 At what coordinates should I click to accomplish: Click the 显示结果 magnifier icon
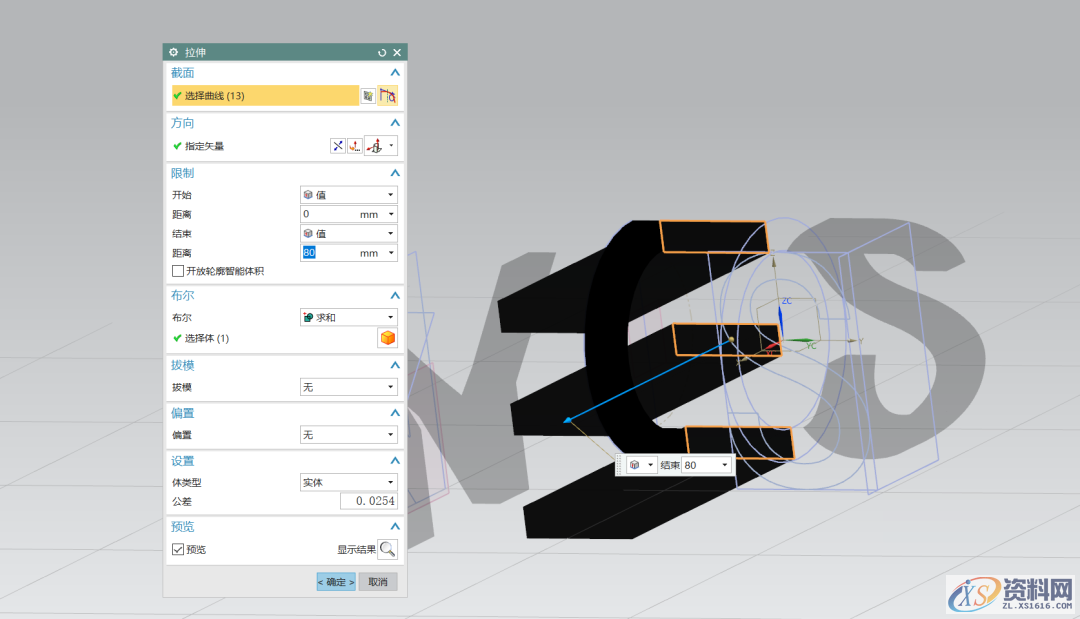[x=387, y=549]
